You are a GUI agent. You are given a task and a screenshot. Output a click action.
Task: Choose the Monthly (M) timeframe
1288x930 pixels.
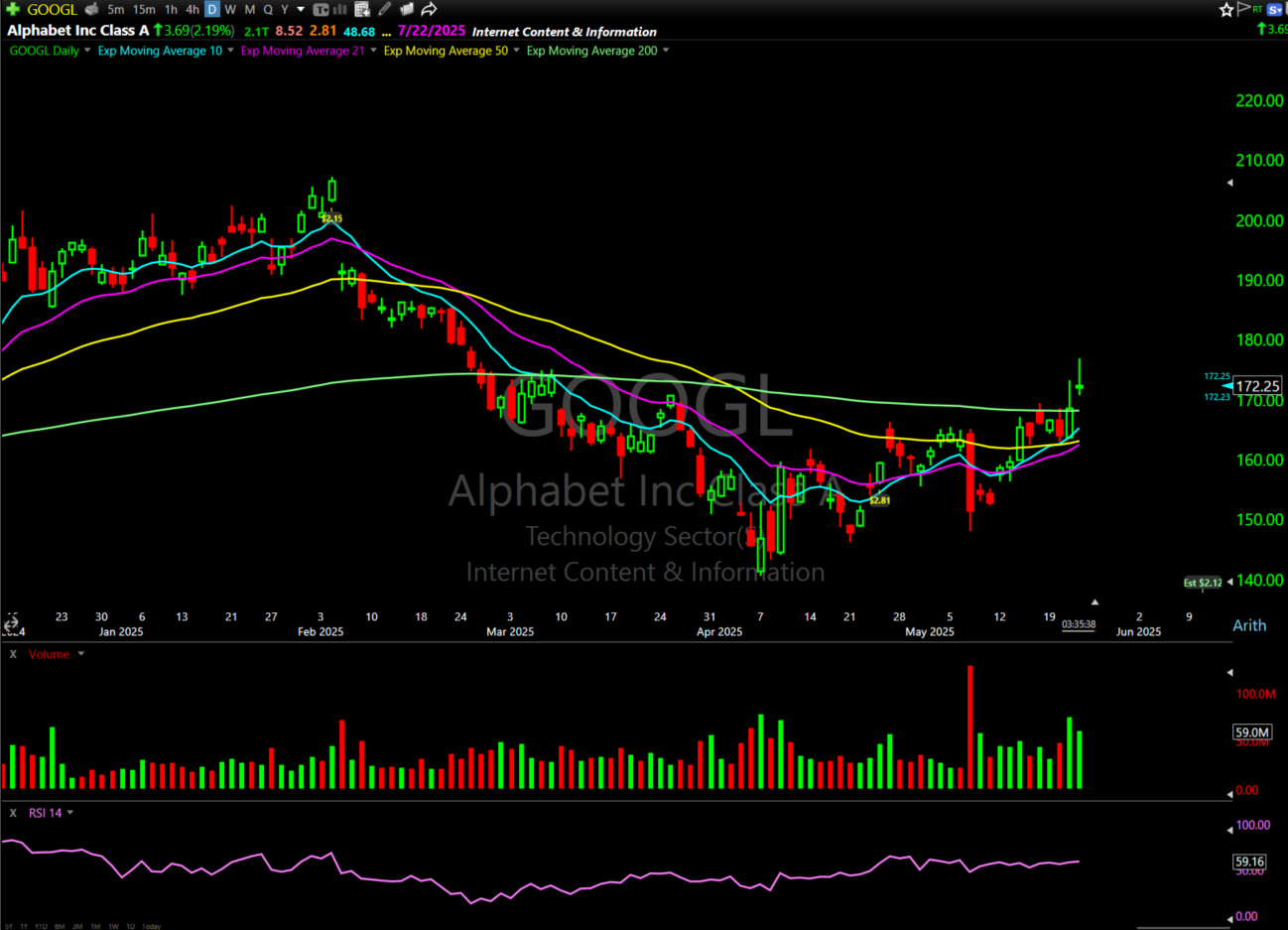250,9
